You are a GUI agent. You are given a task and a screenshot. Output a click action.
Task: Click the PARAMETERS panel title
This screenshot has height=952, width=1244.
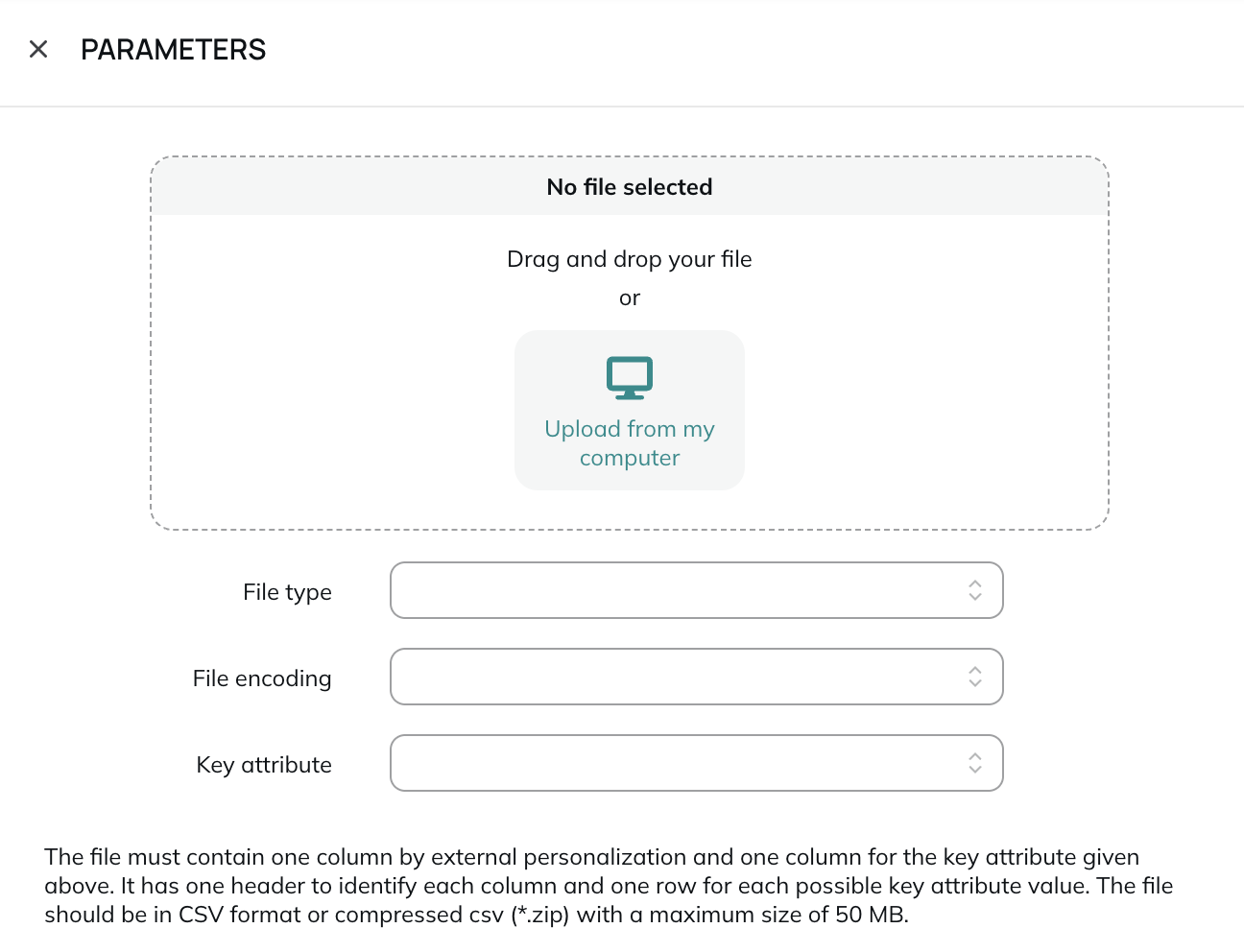(x=174, y=50)
